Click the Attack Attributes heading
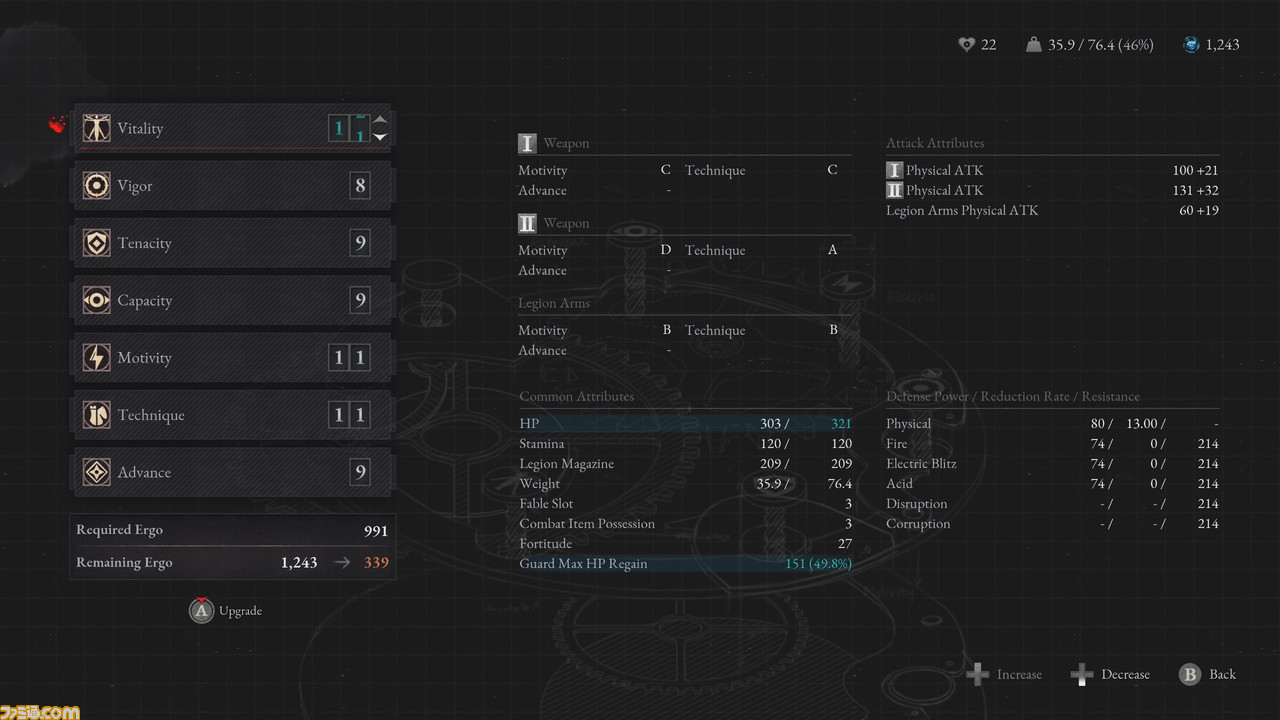1280x720 pixels. click(935, 143)
